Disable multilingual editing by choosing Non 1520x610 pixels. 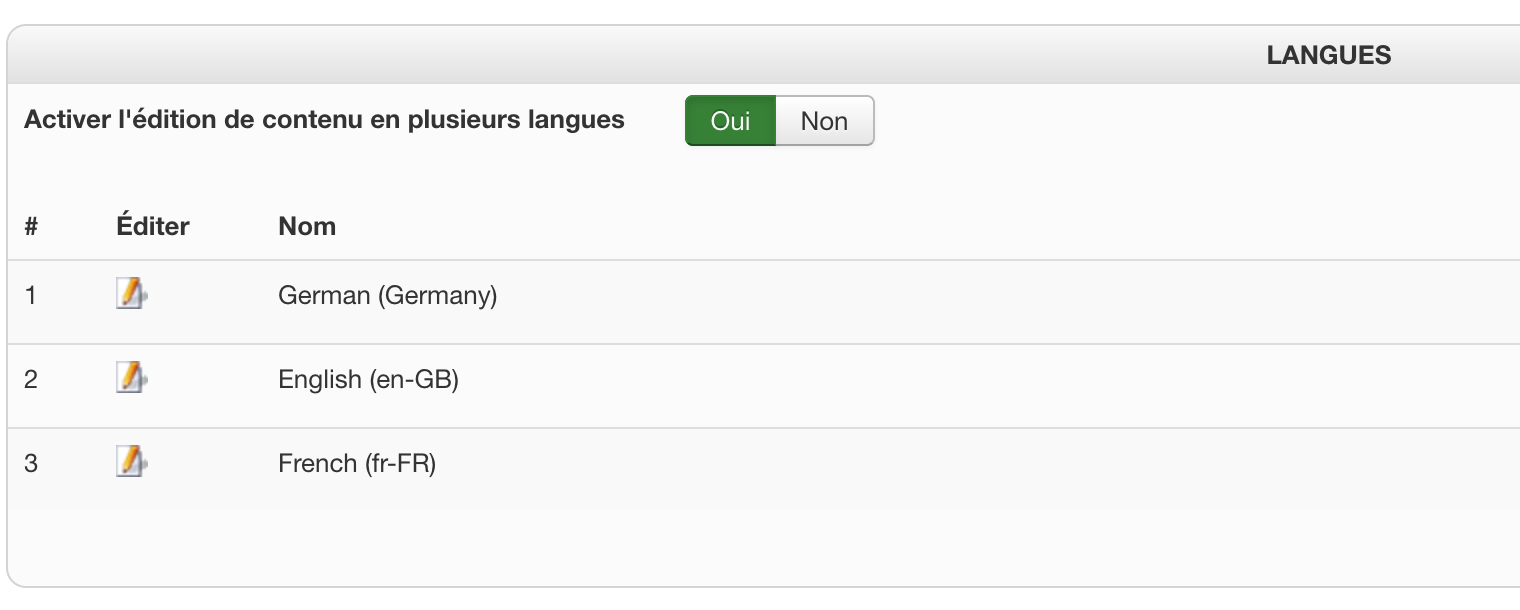point(824,121)
